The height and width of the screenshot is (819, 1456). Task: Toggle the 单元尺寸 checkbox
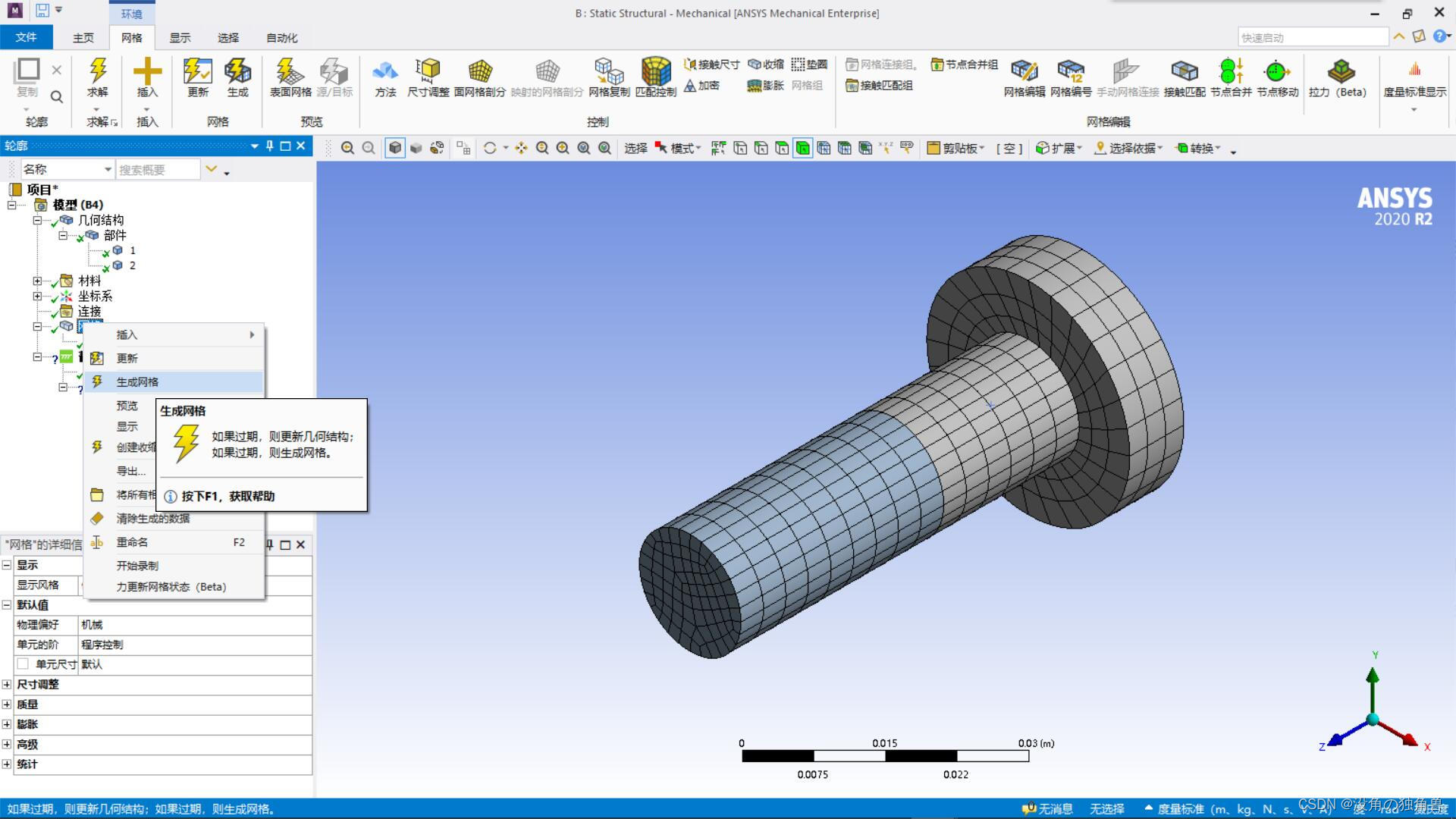tap(24, 664)
